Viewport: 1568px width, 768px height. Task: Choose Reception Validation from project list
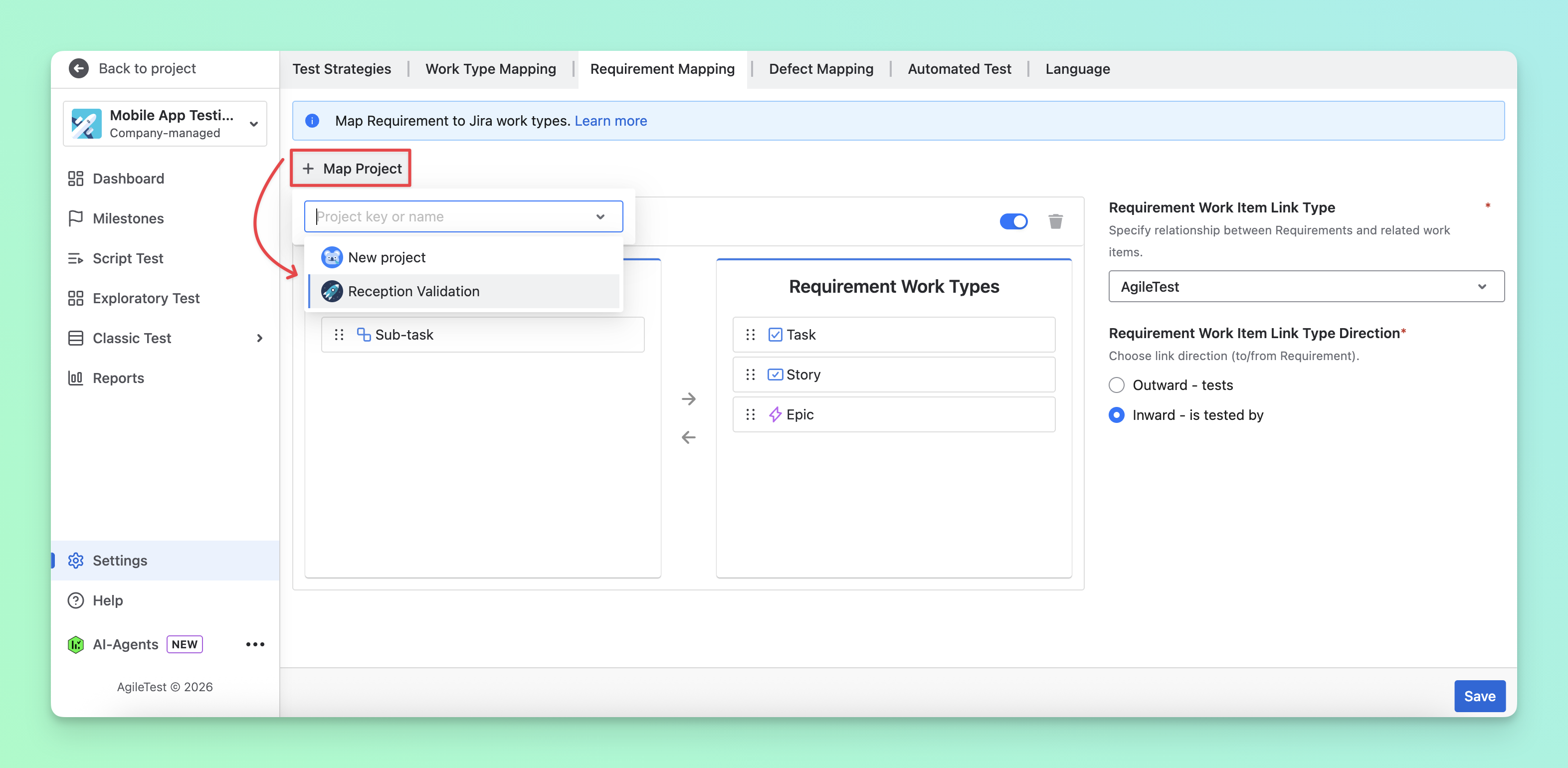click(x=464, y=291)
